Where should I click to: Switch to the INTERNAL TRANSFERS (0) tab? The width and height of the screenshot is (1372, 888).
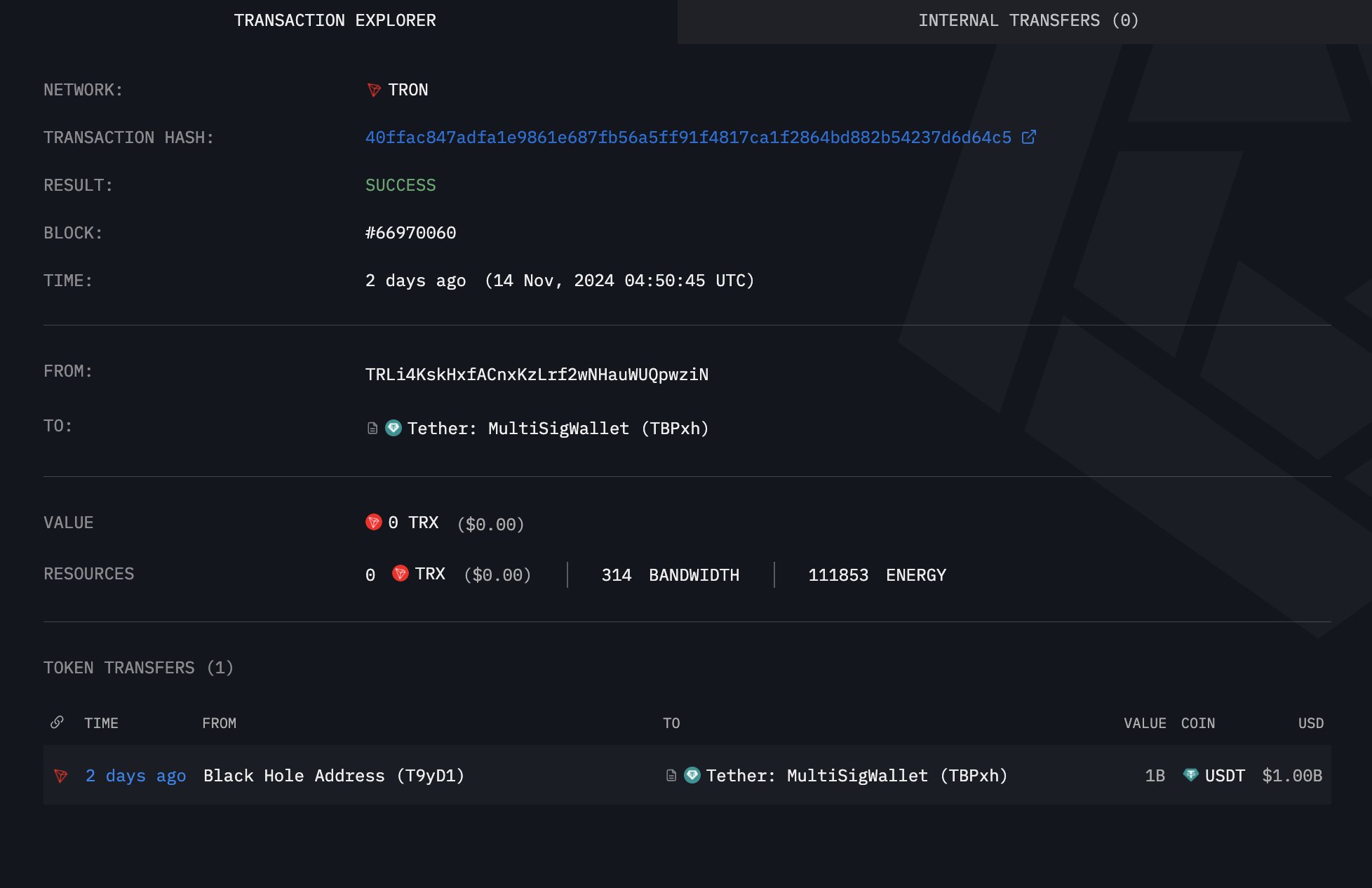1028,20
